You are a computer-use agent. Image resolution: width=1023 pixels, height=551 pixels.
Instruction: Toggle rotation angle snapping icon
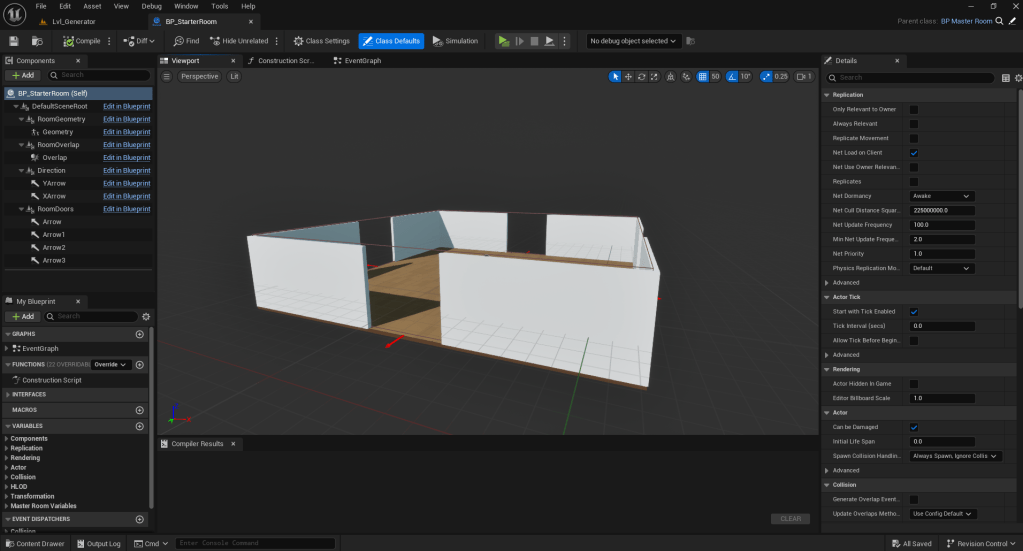[x=731, y=76]
